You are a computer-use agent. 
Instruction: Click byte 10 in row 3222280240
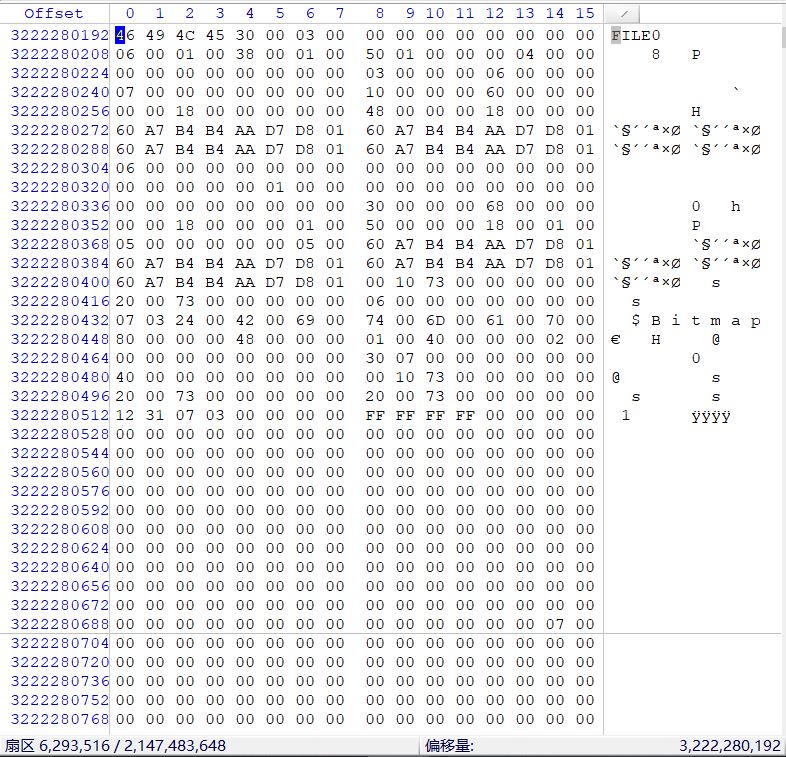pyautogui.click(x=374, y=92)
